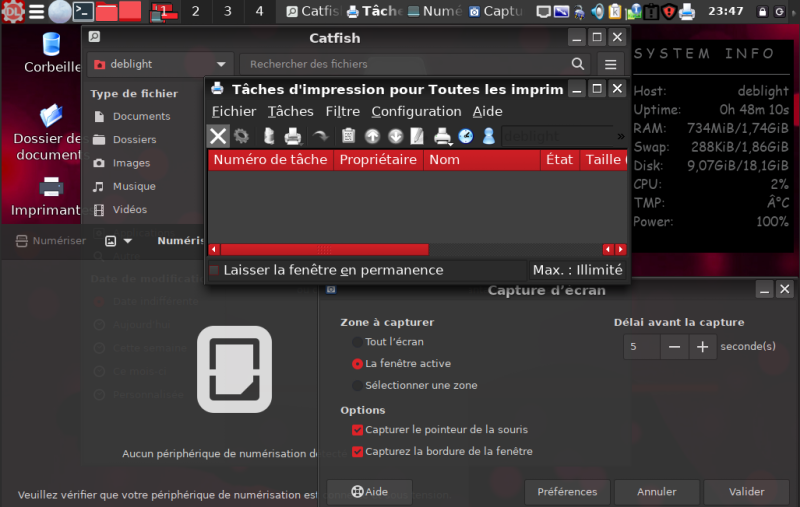The width and height of the screenshot is (800, 507).
Task: Open the Filtre menu
Action: 343,112
